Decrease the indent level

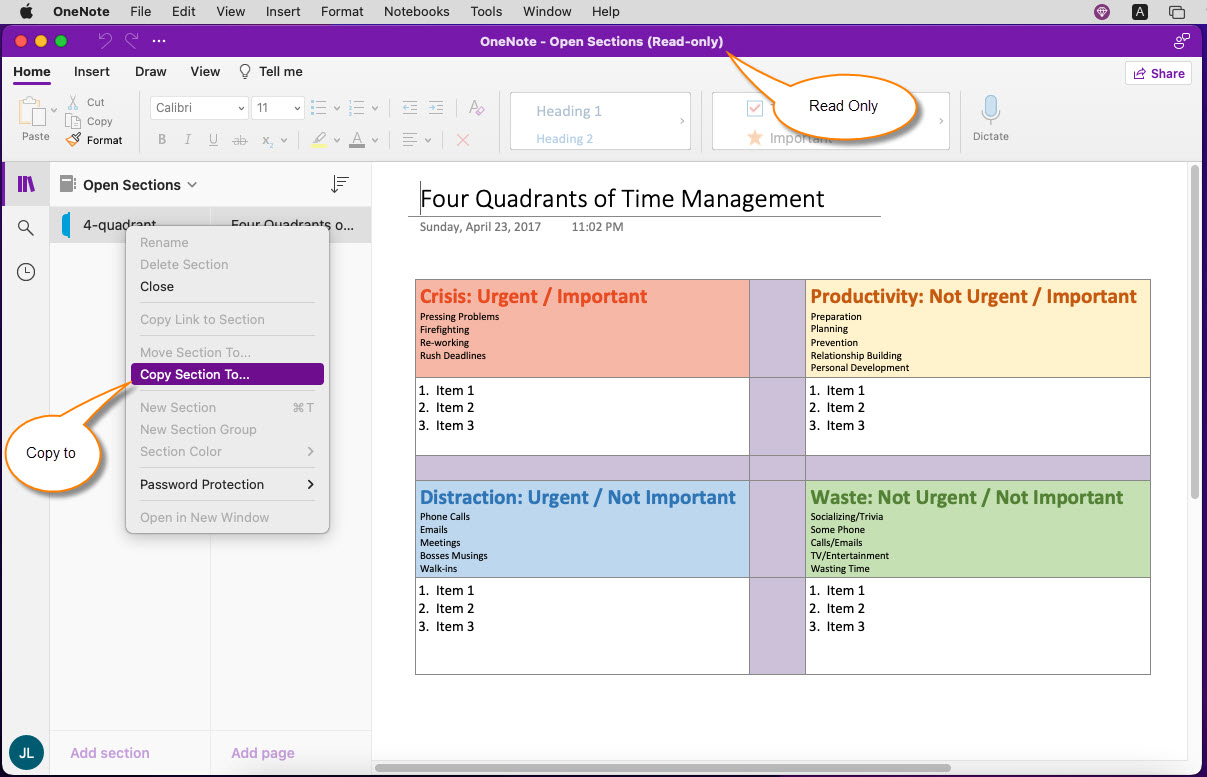tap(409, 108)
